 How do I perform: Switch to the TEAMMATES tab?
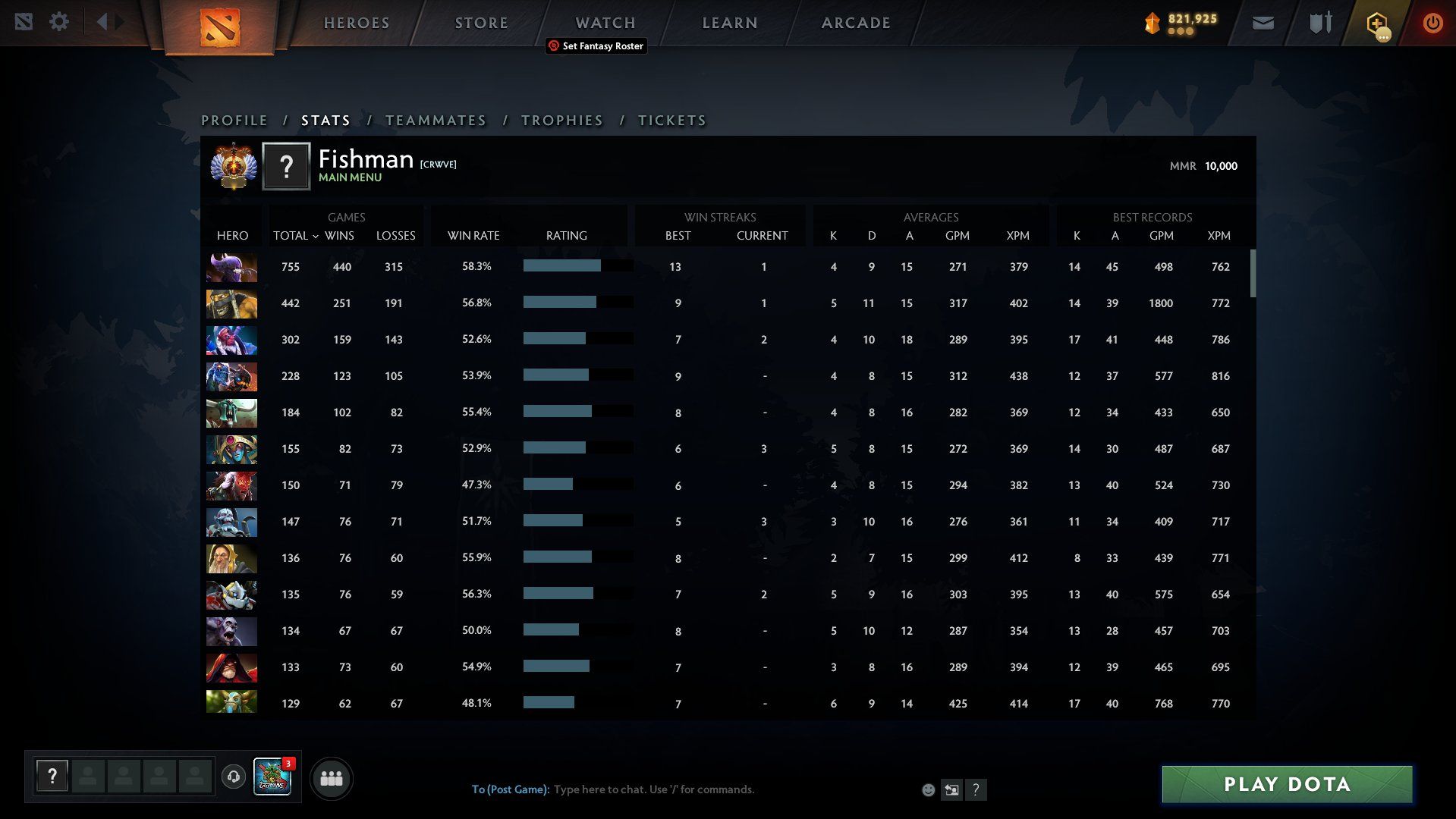436,121
